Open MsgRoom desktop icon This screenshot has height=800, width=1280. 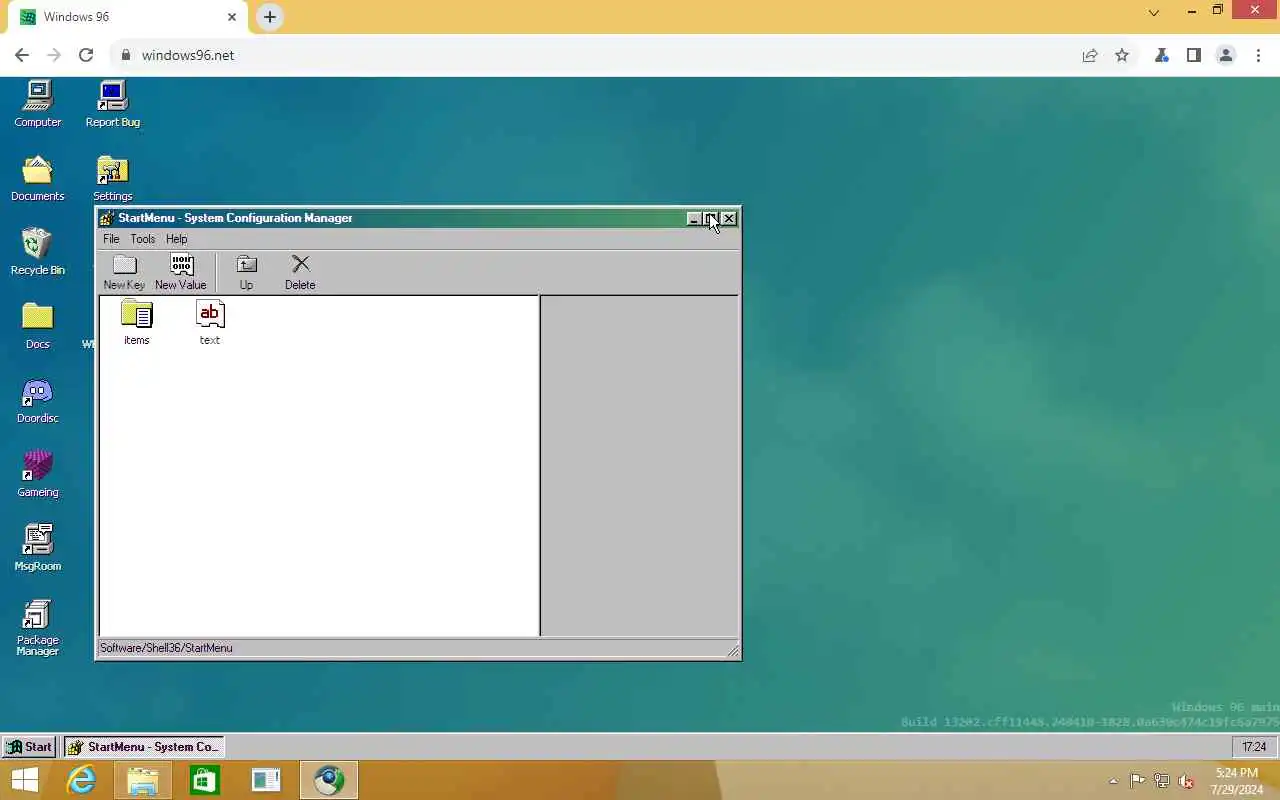coord(38,548)
